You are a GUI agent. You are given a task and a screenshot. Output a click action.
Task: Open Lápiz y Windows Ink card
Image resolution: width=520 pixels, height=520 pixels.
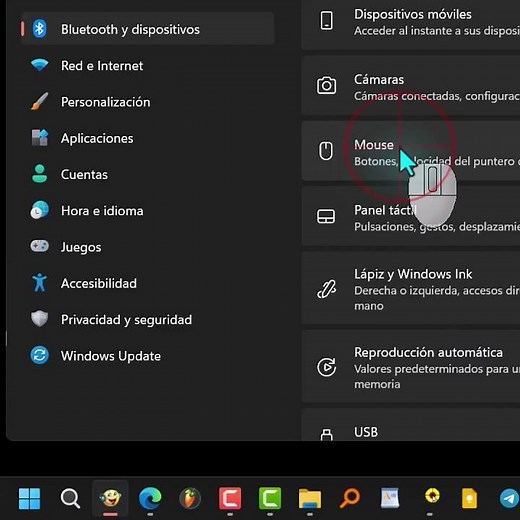click(x=411, y=288)
